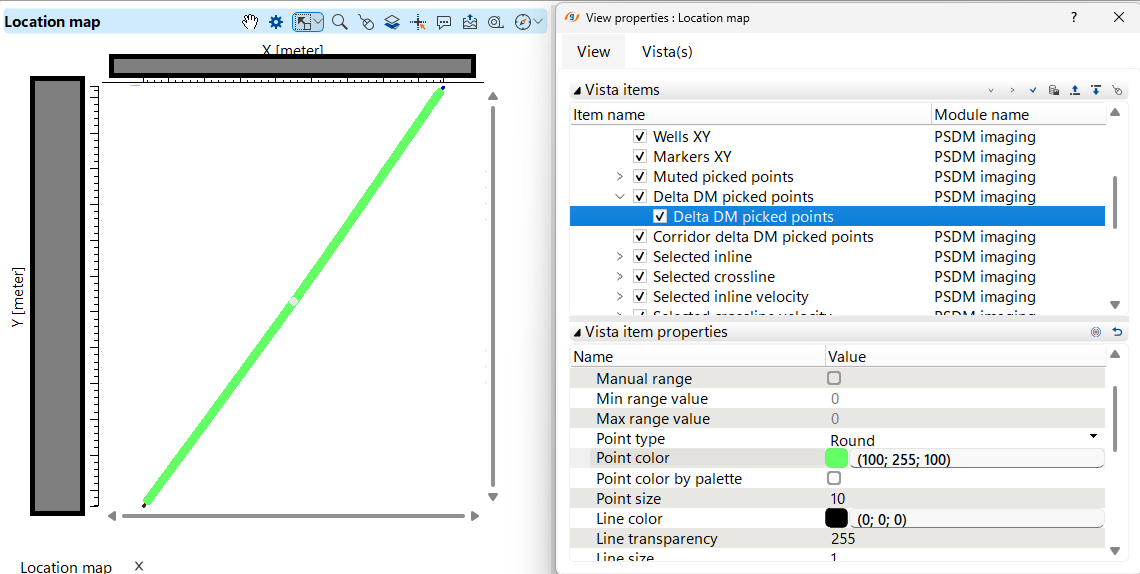Click the blue check-all icon in Vista items
This screenshot has width=1140, height=574.
coord(1032,91)
